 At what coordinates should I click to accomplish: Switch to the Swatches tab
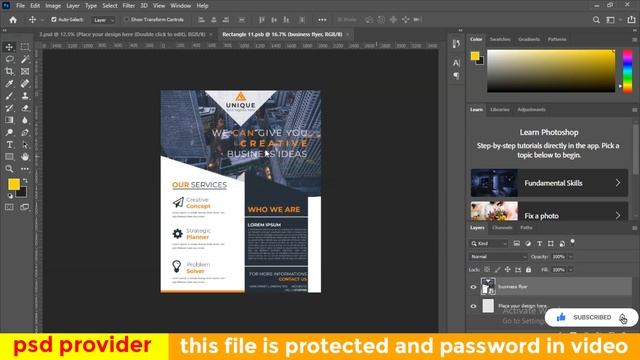[x=500, y=39]
